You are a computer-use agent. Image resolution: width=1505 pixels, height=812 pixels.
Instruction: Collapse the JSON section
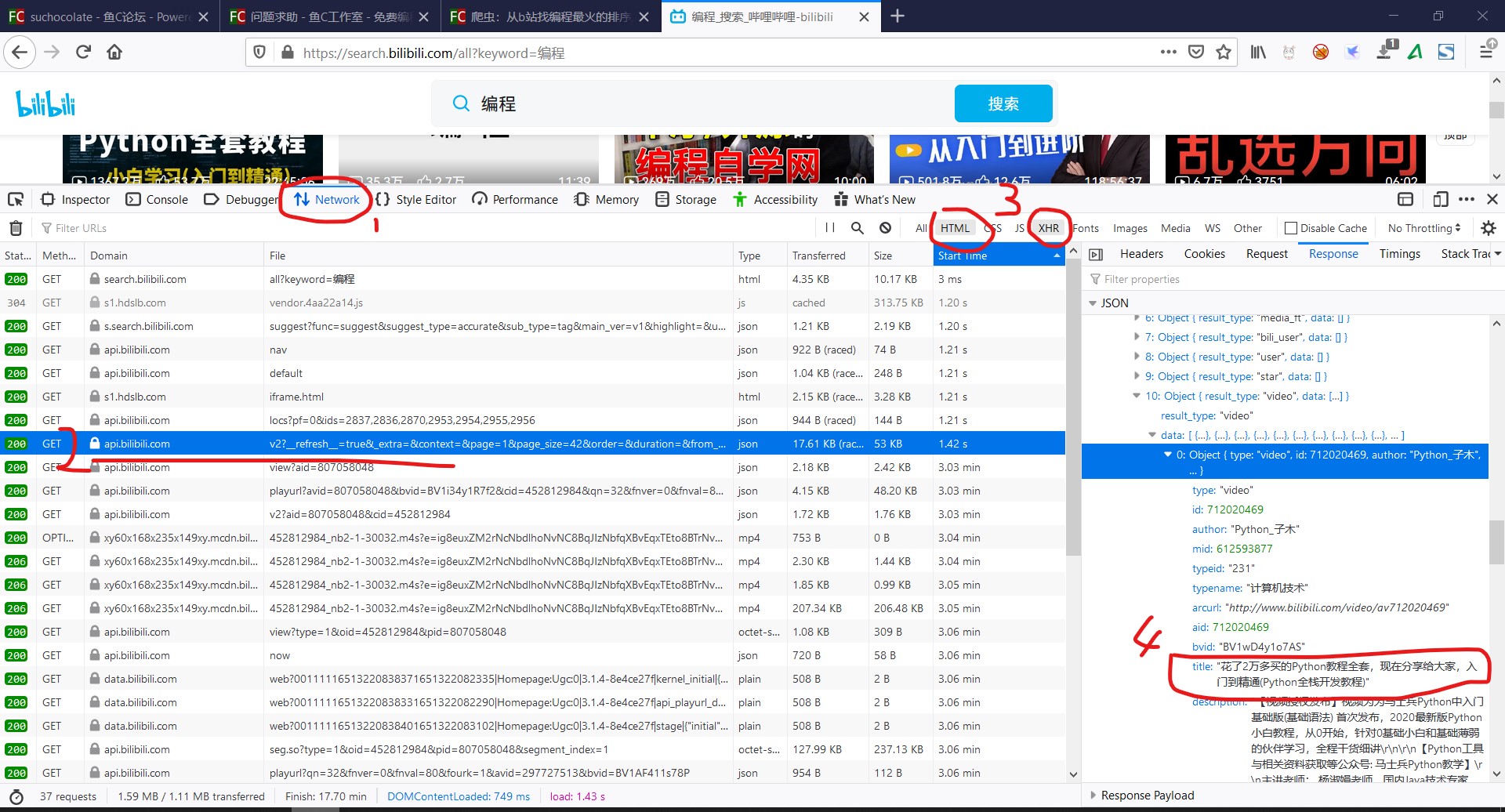1093,303
